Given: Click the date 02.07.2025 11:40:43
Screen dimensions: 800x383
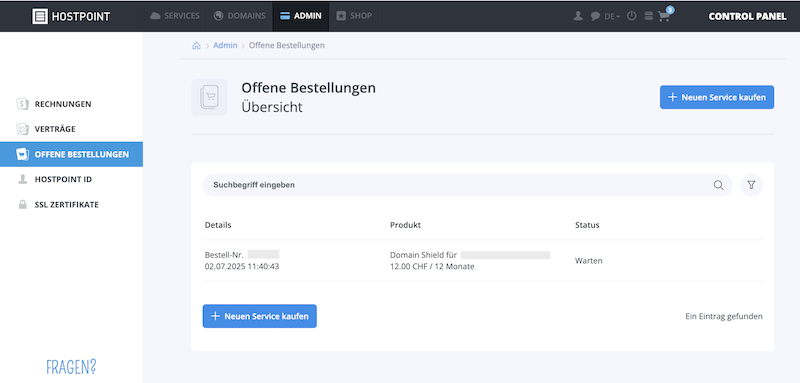Looking at the screenshot, I should point(242,266).
